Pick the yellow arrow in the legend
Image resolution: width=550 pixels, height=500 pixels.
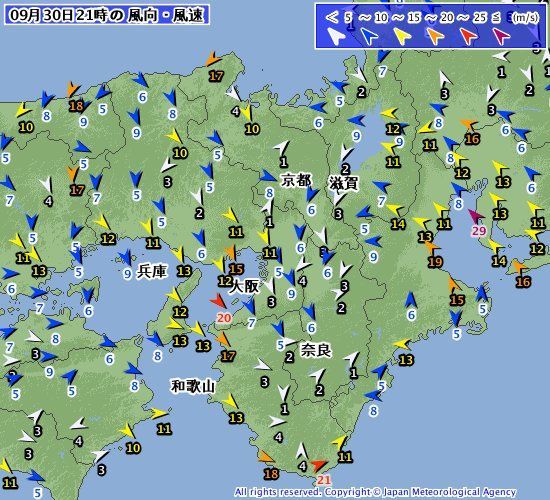402,36
